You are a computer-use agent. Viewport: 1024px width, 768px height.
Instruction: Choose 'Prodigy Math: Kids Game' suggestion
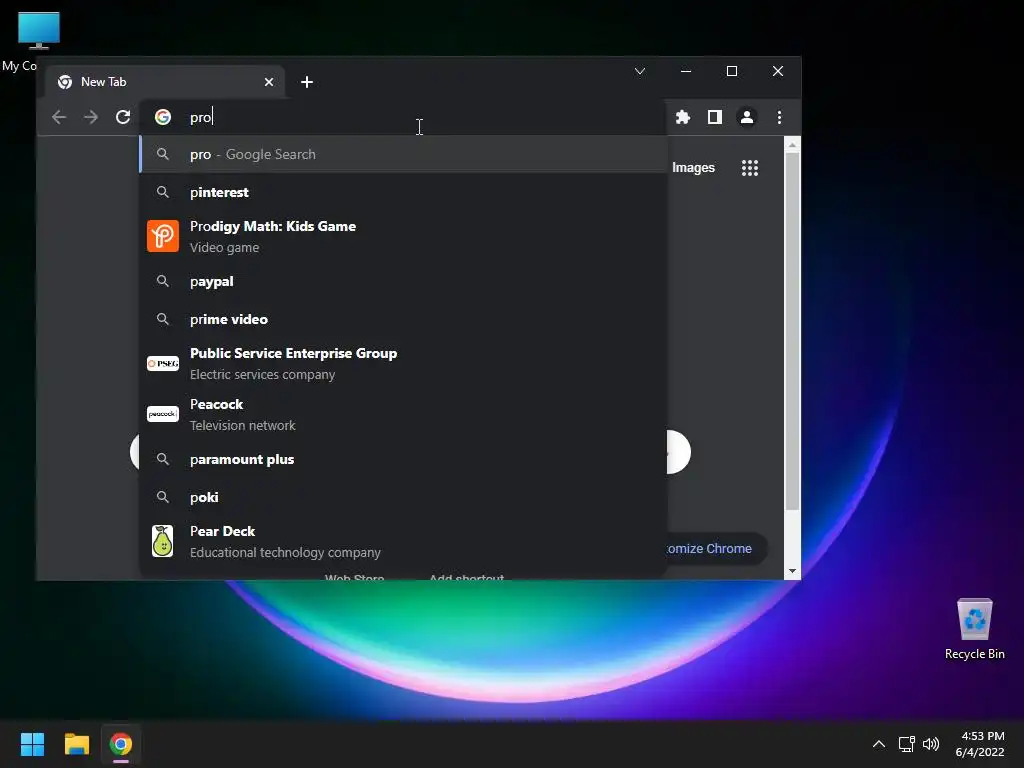click(x=403, y=236)
